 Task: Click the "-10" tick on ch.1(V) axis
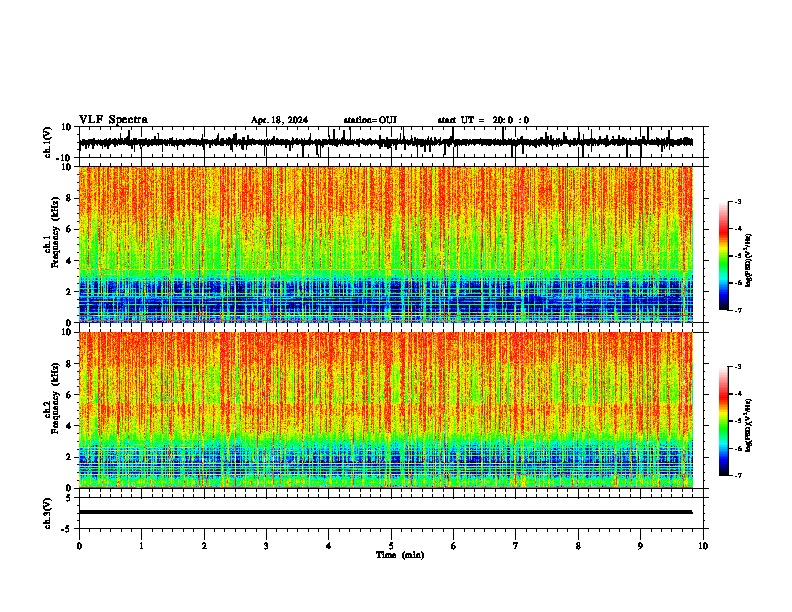[65, 158]
